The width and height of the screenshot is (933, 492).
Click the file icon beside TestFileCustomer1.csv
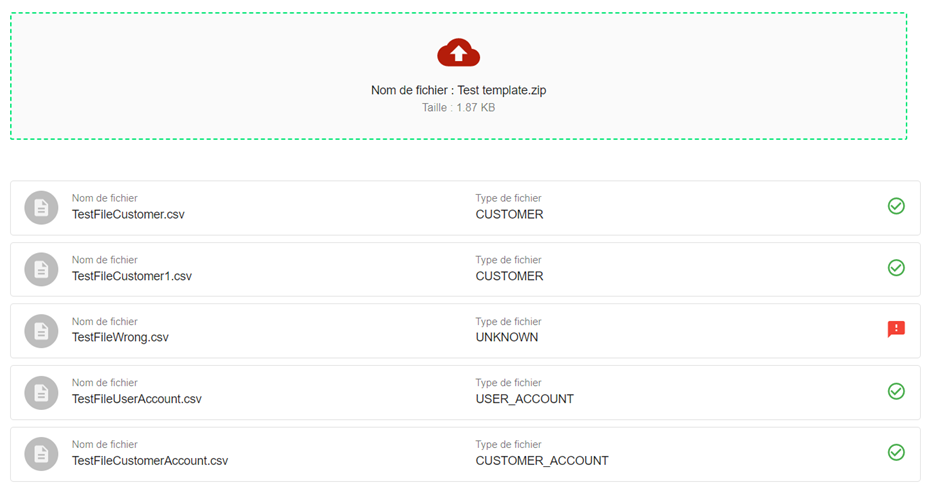(41, 269)
